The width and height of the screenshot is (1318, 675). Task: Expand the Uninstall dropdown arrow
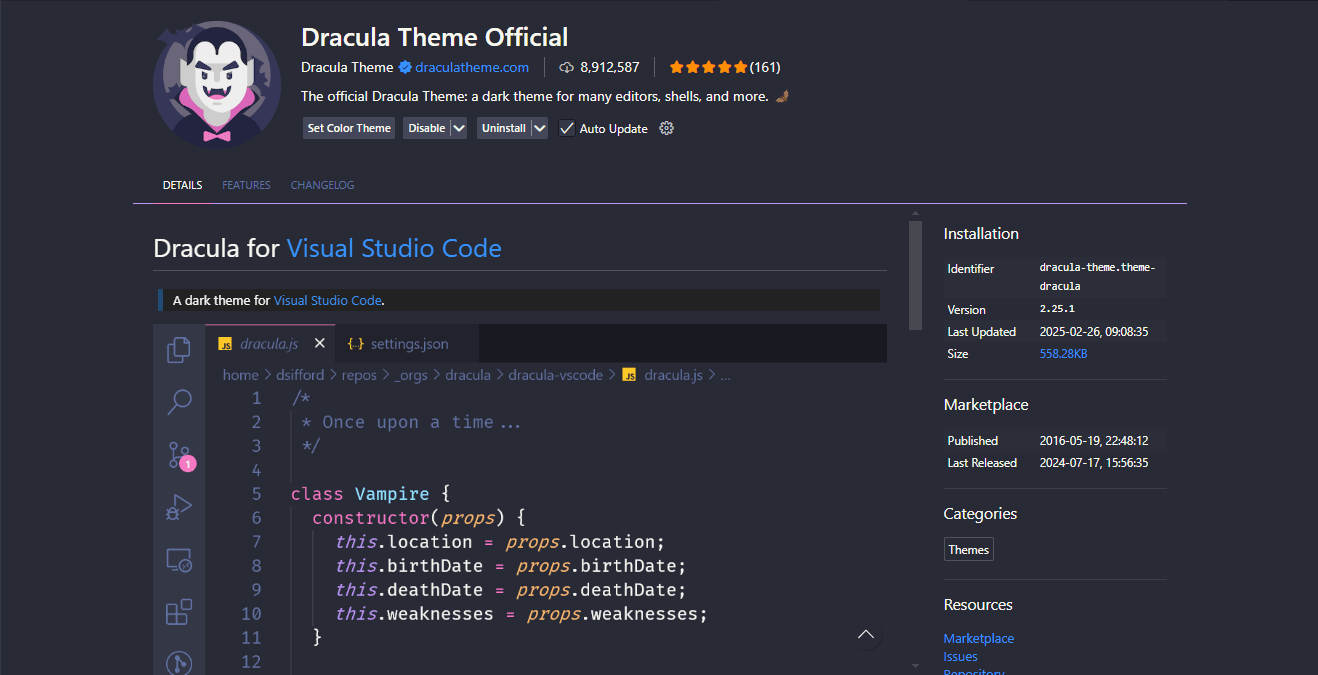539,128
